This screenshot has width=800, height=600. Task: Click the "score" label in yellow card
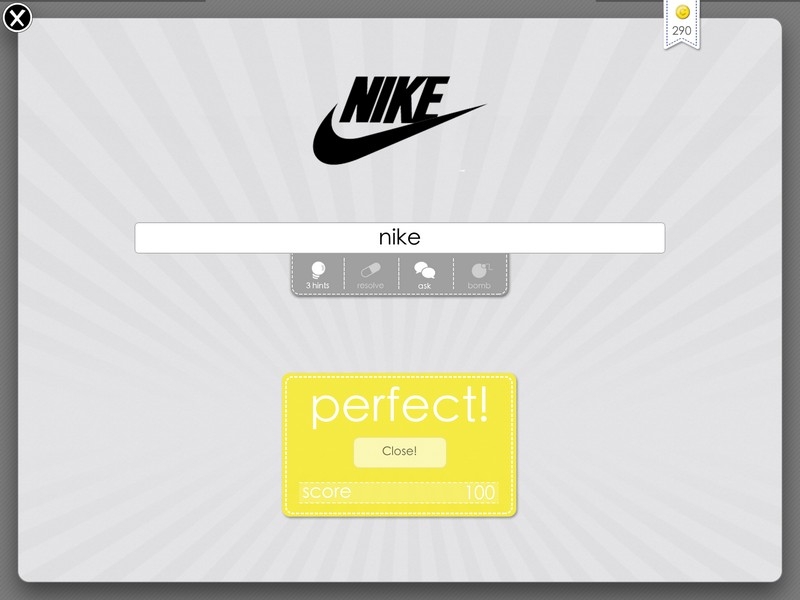tap(326, 492)
